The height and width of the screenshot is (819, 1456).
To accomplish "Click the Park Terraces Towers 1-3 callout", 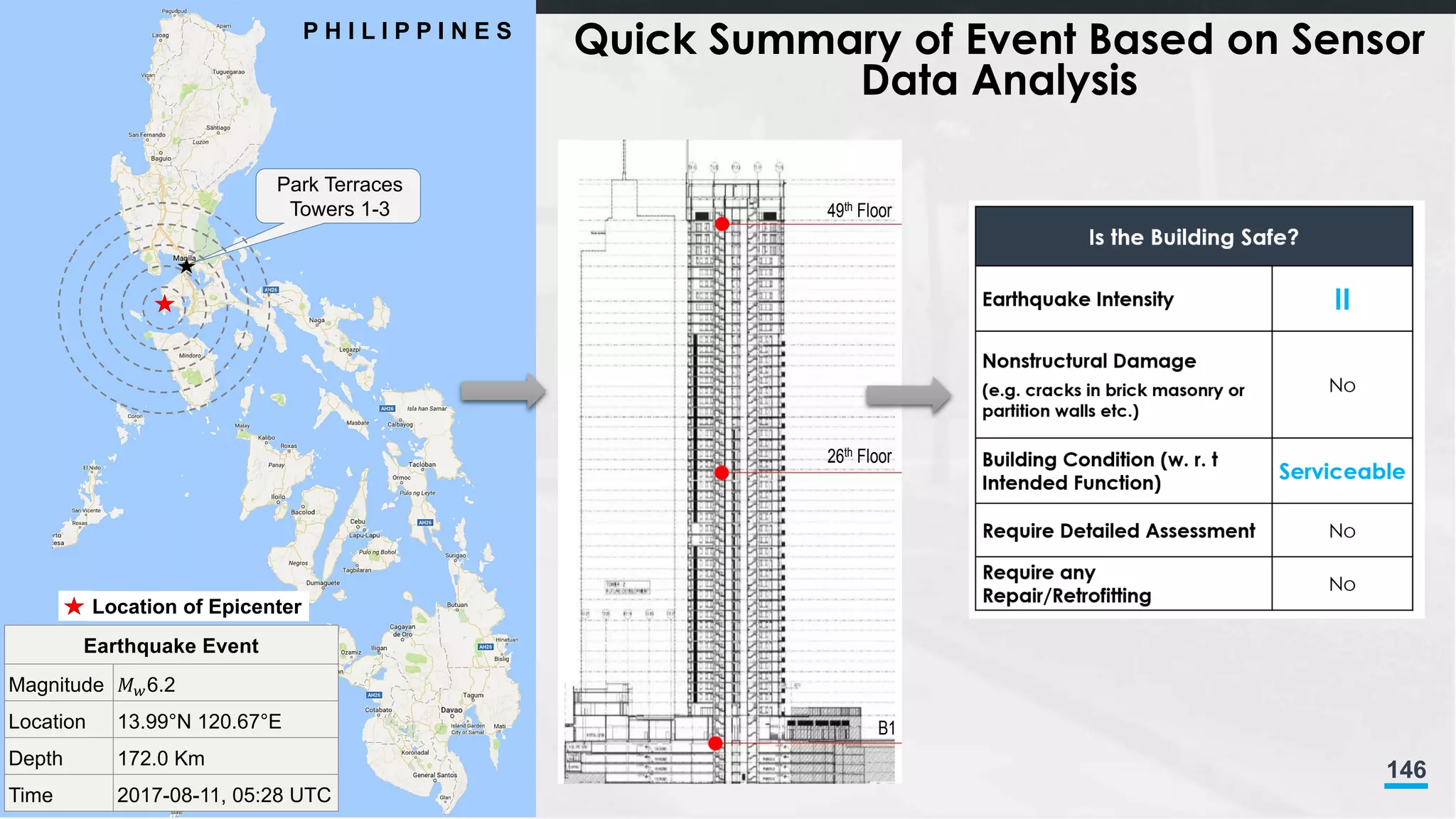I will point(339,197).
